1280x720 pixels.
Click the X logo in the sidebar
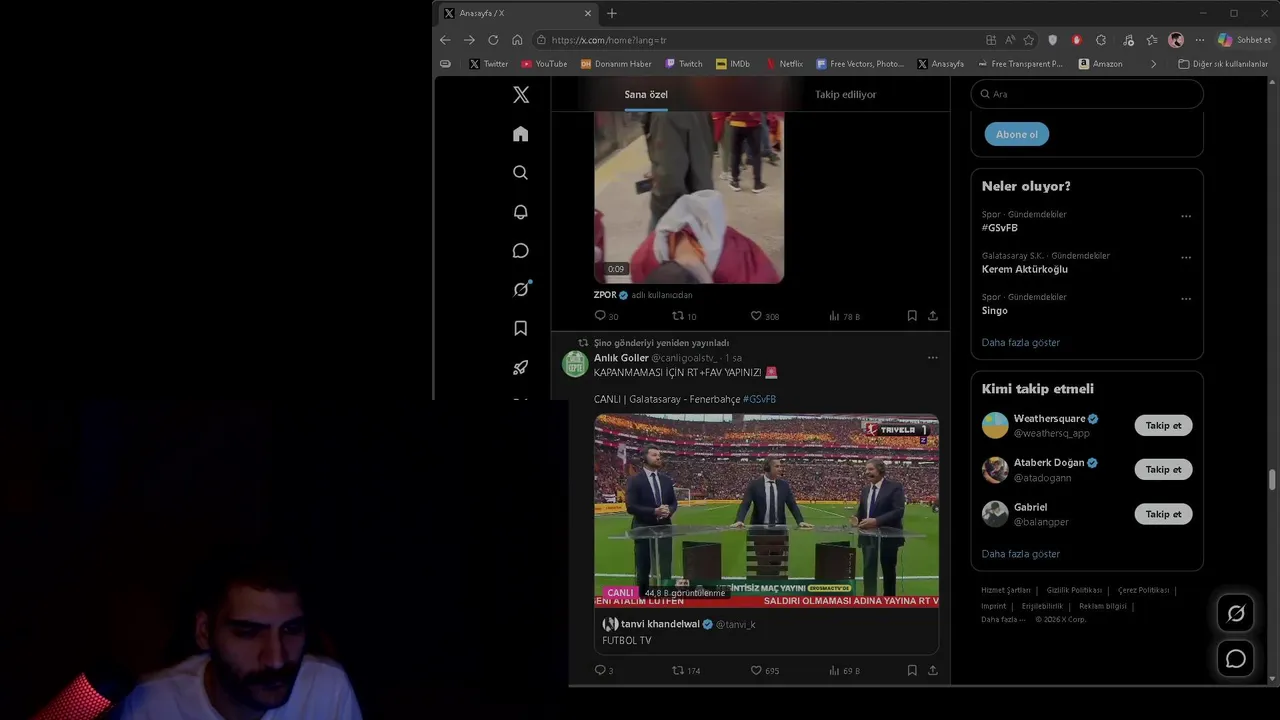[x=521, y=95]
